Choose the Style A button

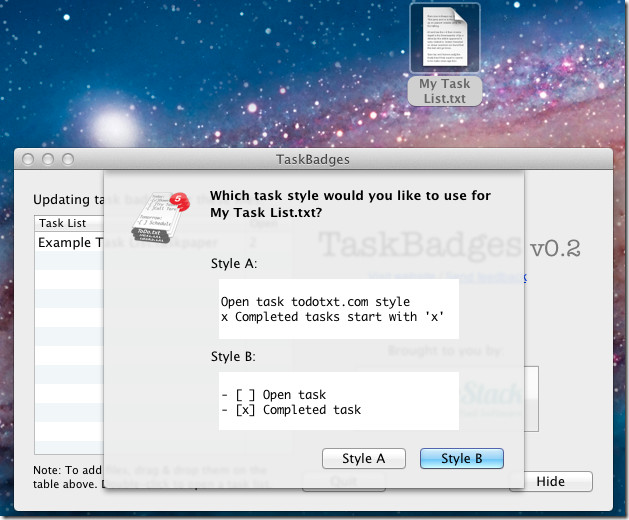point(363,458)
